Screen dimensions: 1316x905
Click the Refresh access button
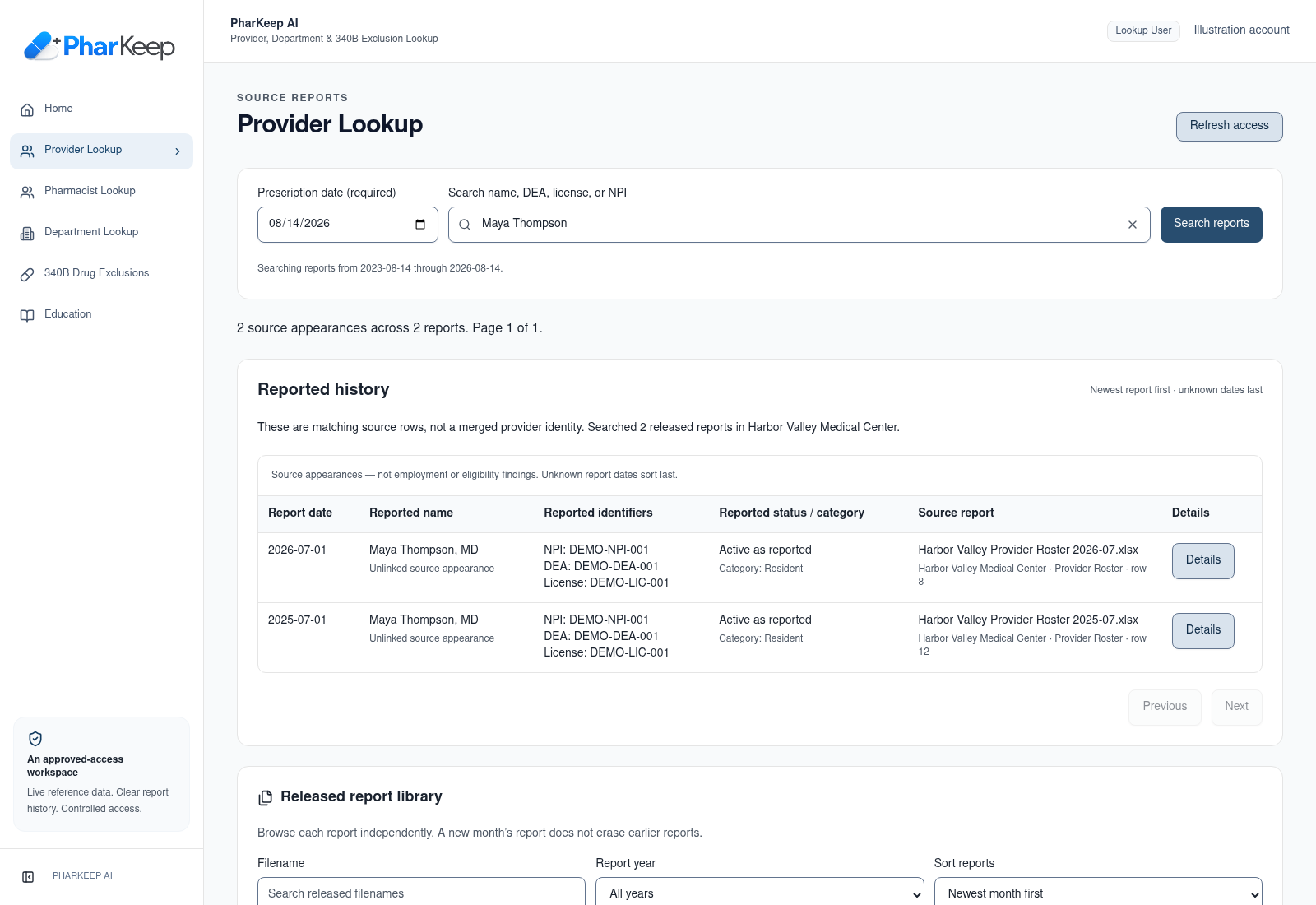click(1229, 126)
